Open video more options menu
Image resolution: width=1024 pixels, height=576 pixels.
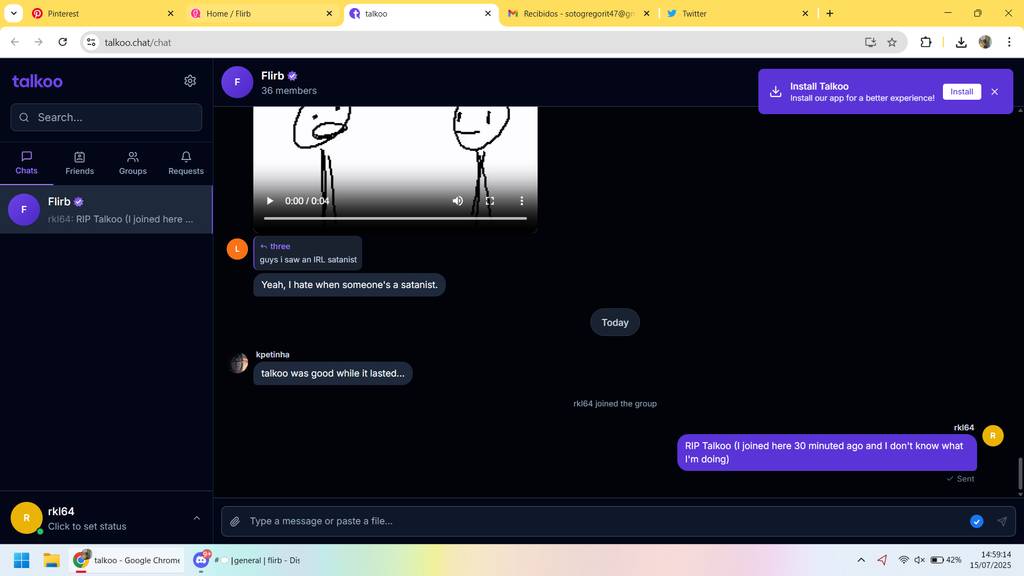(521, 200)
